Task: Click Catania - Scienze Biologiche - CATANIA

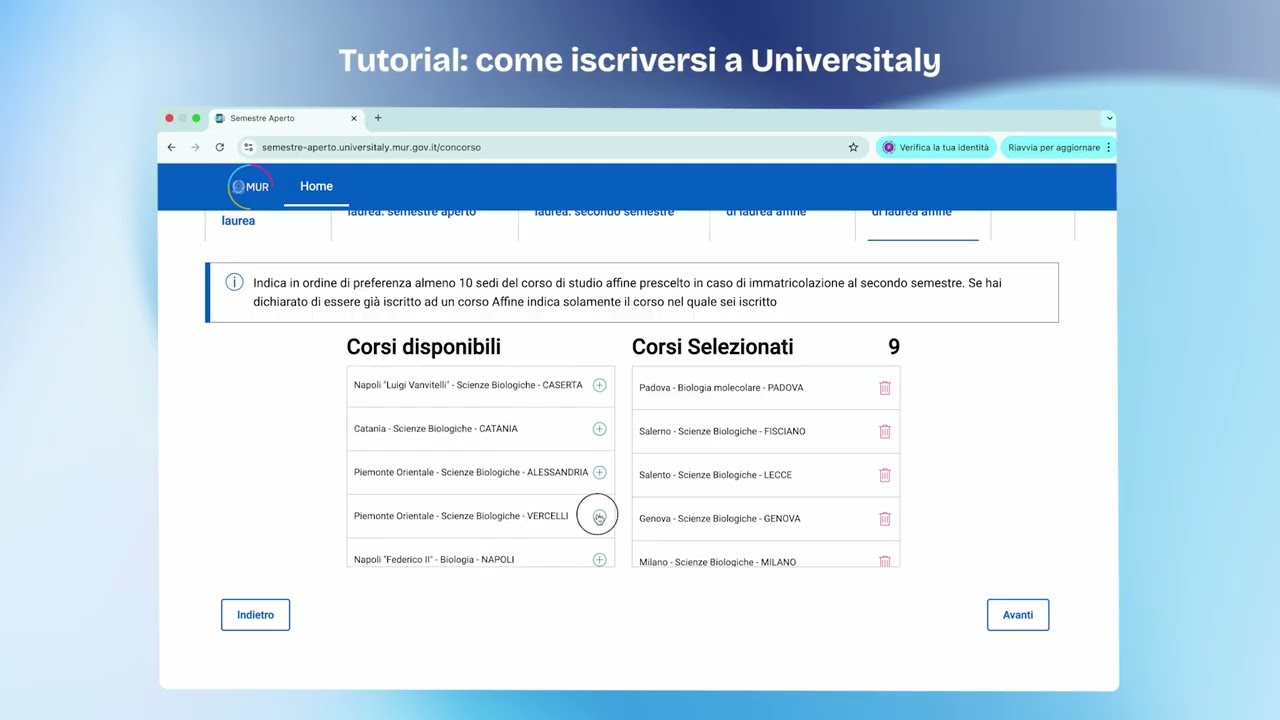Action: pyautogui.click(x=436, y=429)
